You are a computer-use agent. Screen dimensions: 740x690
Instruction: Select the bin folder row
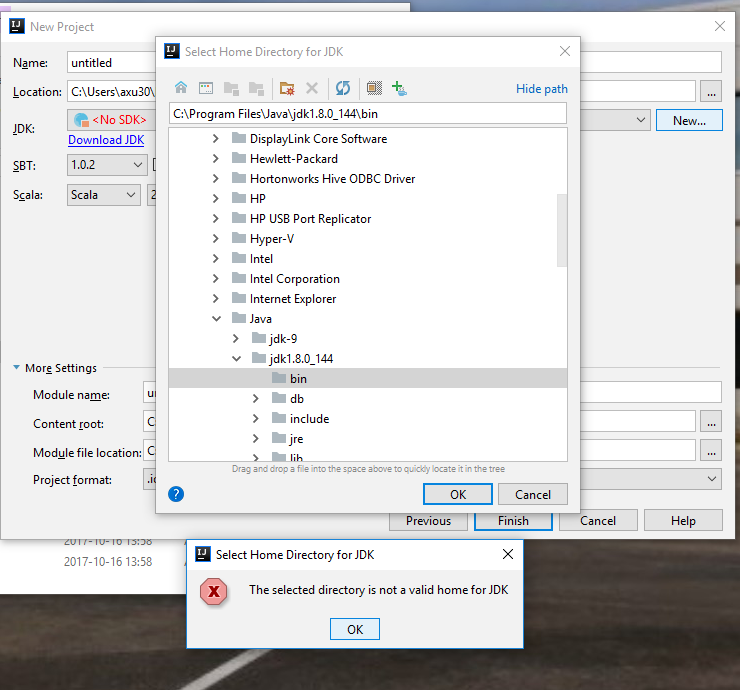click(368, 379)
